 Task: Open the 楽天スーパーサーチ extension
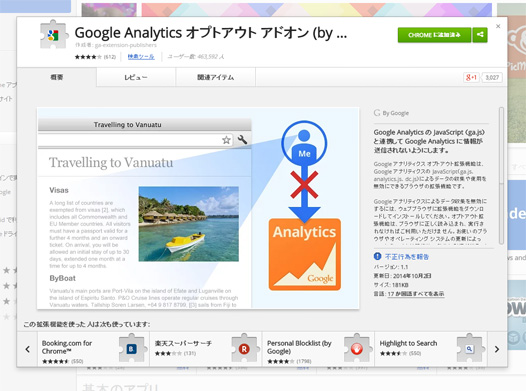[206, 349]
